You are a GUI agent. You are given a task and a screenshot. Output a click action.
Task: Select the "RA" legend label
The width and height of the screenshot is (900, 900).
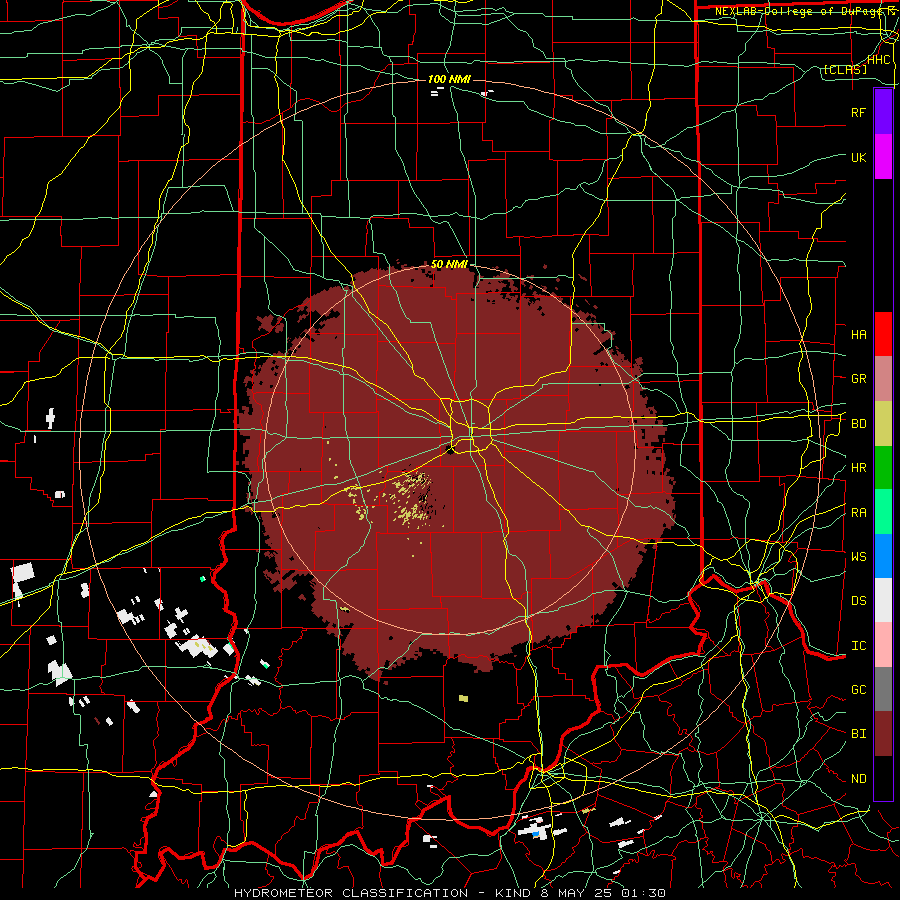(x=858, y=513)
